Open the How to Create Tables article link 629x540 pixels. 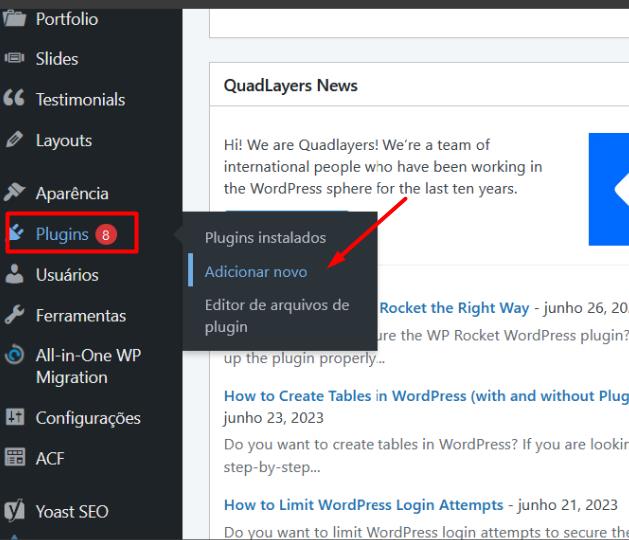point(425,396)
